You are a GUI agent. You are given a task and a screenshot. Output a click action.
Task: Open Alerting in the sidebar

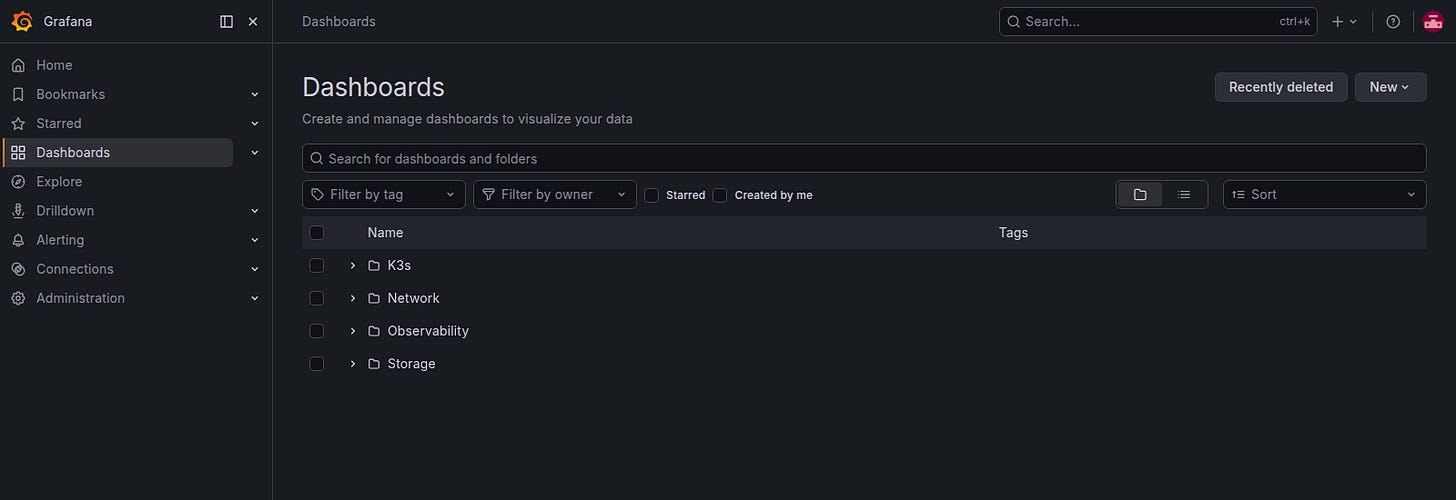[60, 240]
